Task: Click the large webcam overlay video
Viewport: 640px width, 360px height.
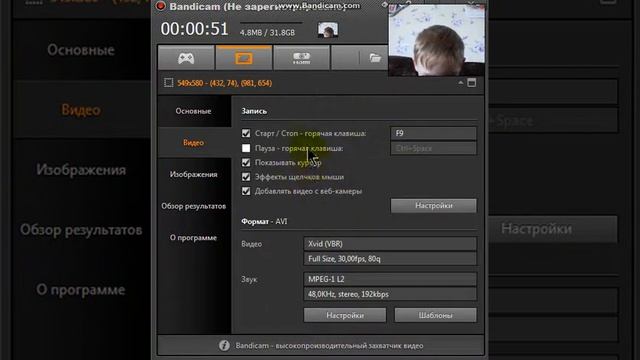Action: 437,40
